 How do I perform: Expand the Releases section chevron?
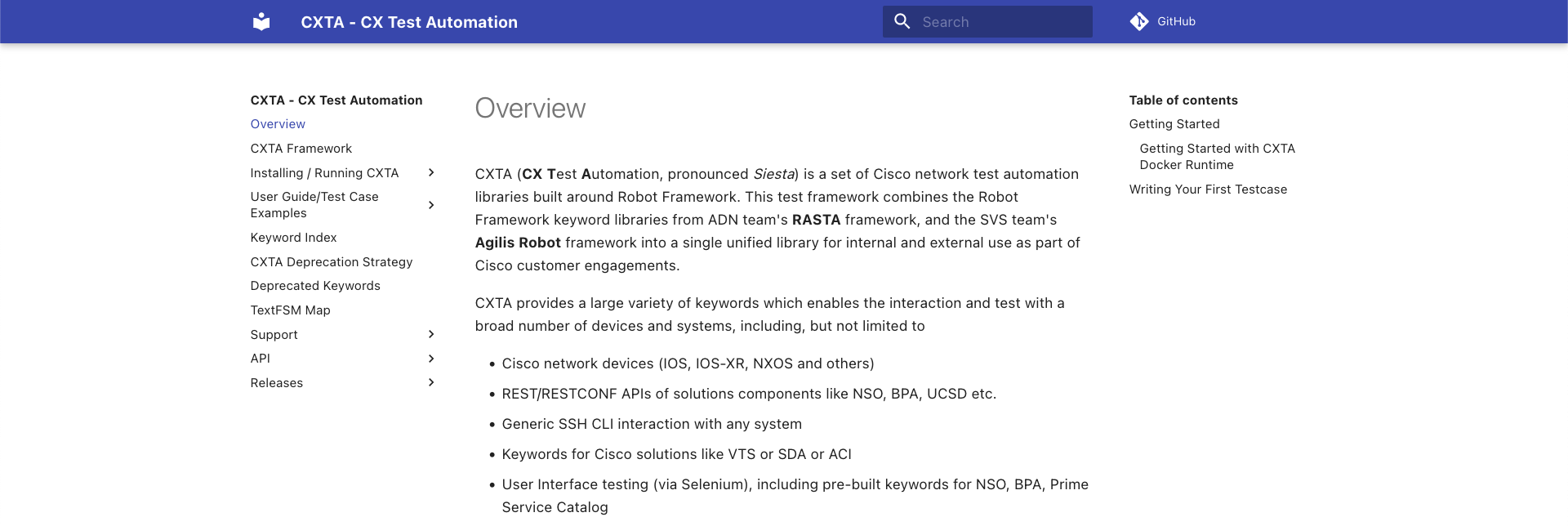pos(431,382)
